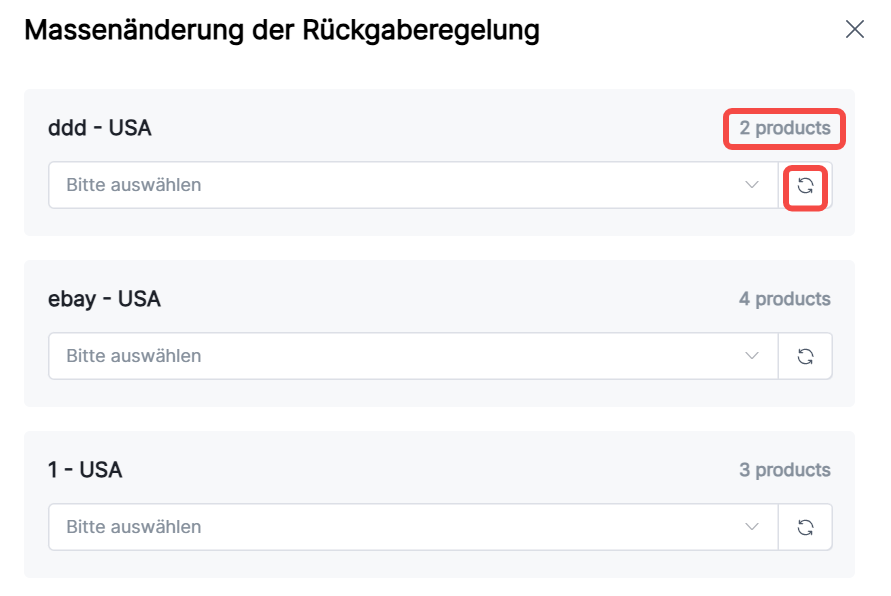Image resolution: width=891 pixels, height=596 pixels.
Task: Click the '4 products' count label
Action: click(784, 299)
